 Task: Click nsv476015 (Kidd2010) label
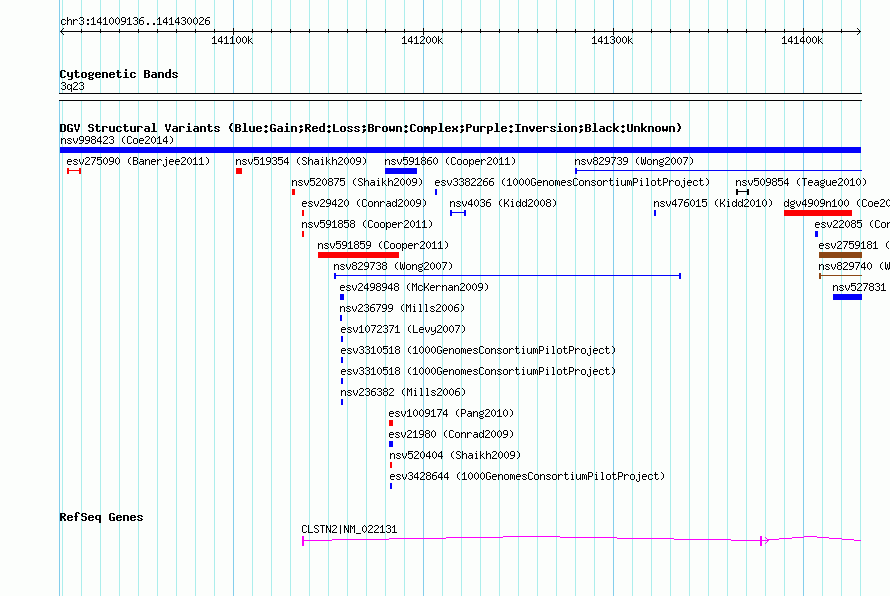(x=713, y=203)
